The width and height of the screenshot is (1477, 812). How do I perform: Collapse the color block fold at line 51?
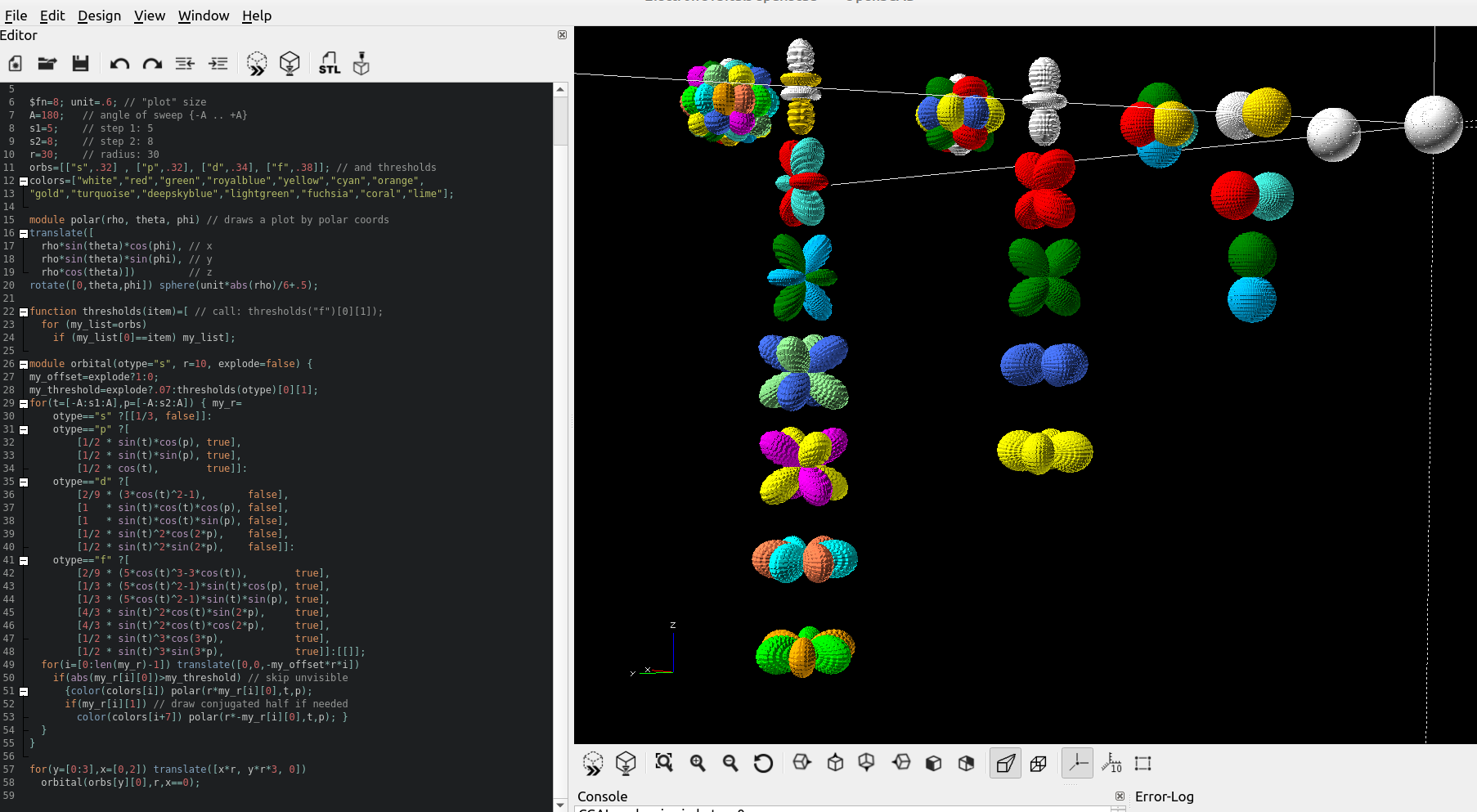24,692
